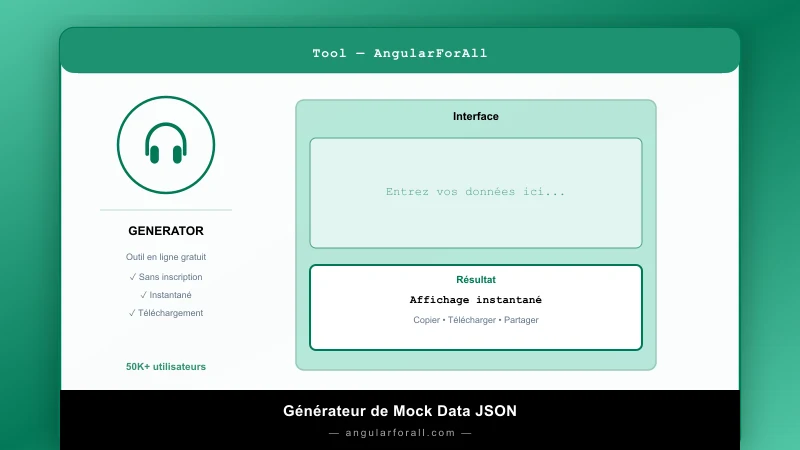
Task: Click the 'Affichage instantané' text
Action: click(x=476, y=300)
